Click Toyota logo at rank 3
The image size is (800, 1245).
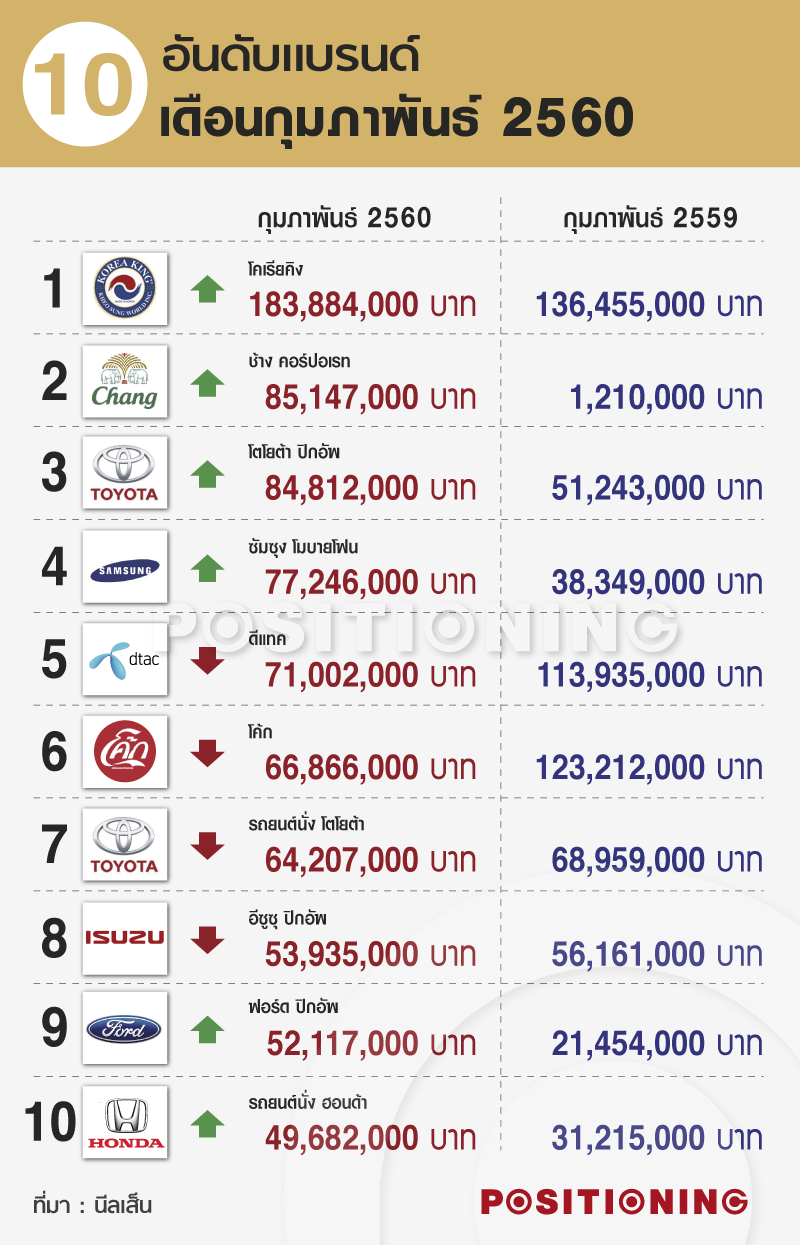[125, 474]
